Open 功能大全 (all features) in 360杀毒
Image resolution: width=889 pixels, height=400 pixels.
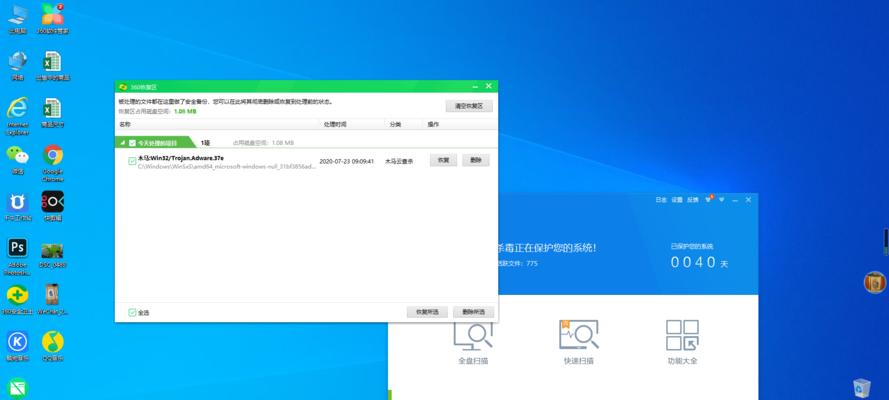pos(683,342)
